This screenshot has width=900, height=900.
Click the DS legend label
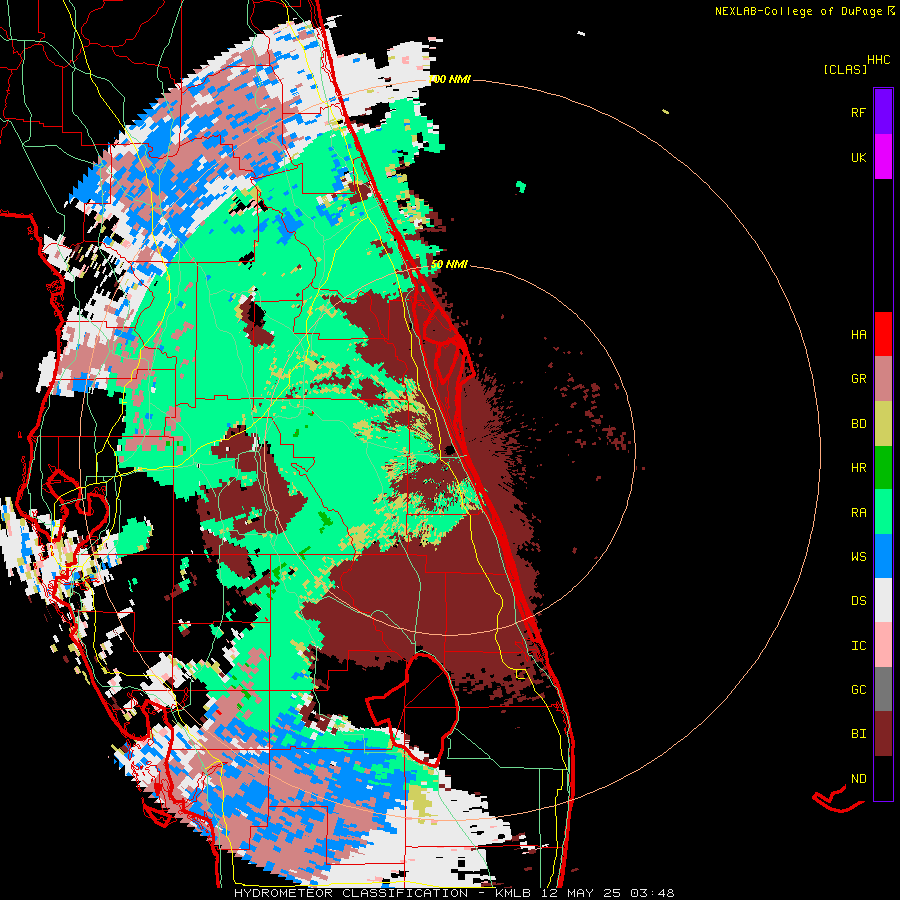click(x=858, y=601)
